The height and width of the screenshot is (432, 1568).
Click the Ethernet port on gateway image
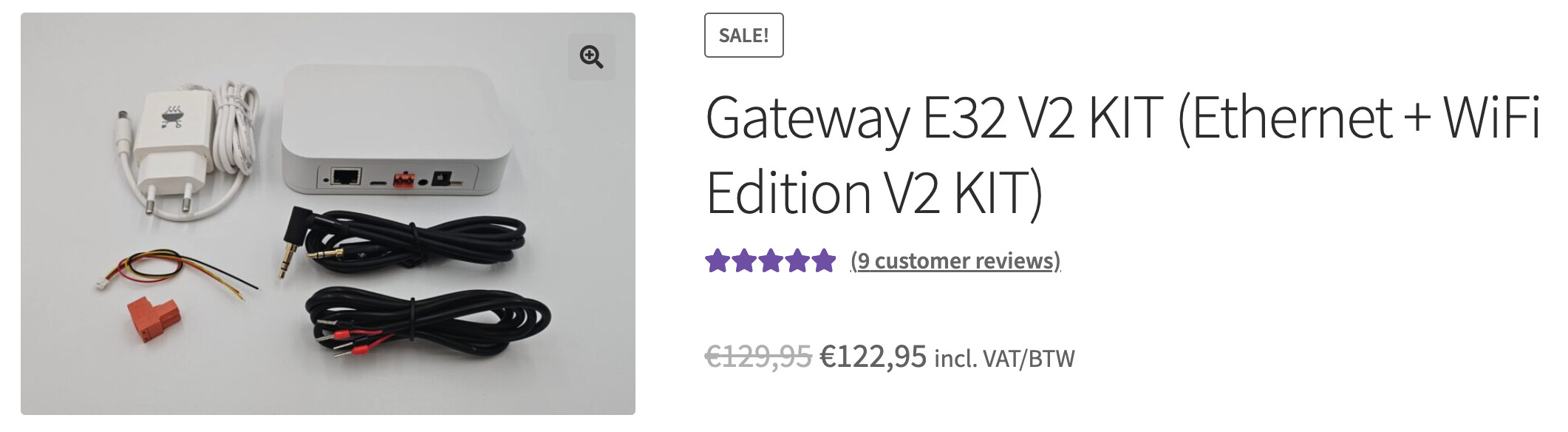pos(345,178)
